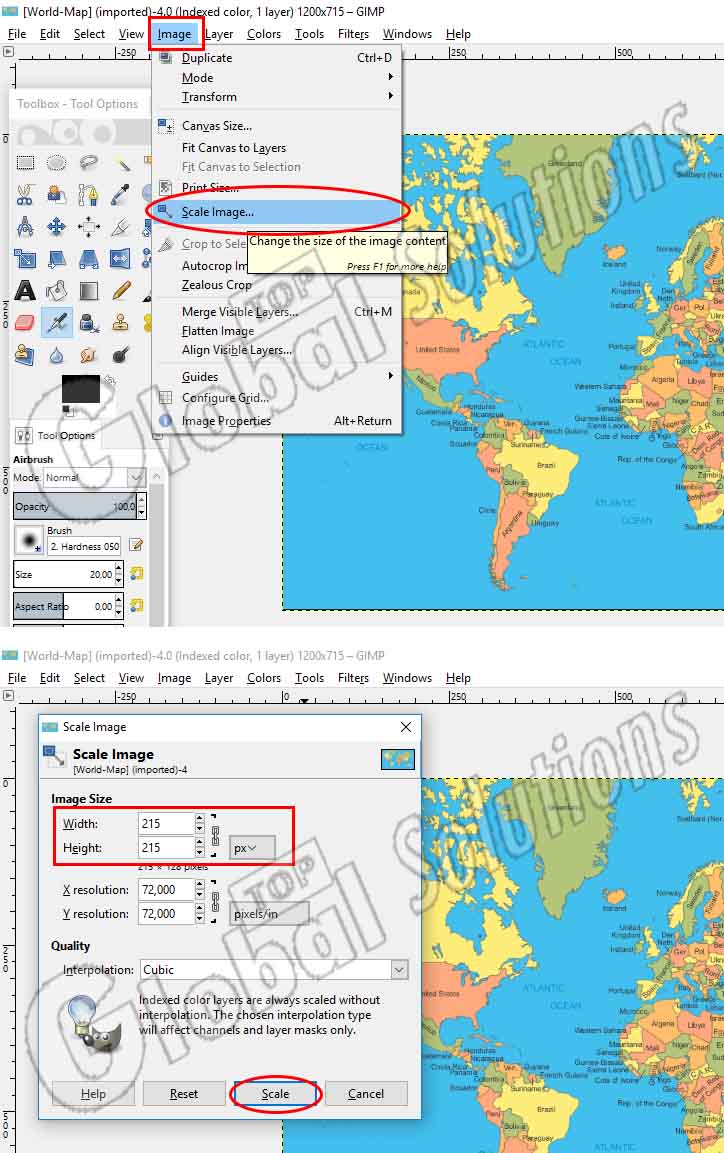Image resolution: width=724 pixels, height=1153 pixels.
Task: Select the Shear tool
Action: click(x=57, y=259)
